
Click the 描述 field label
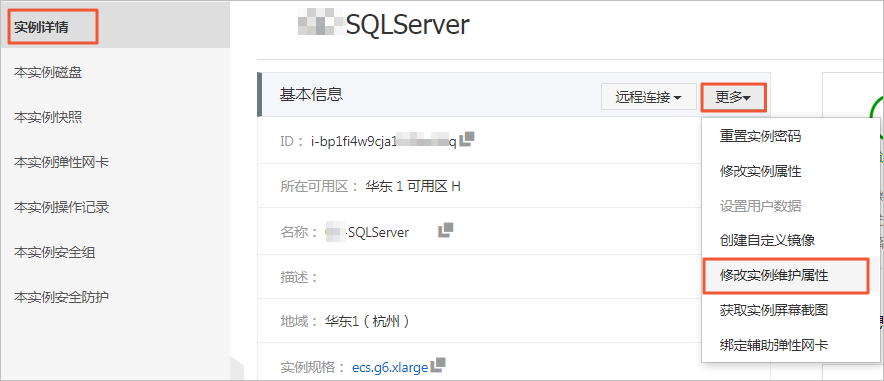(x=299, y=277)
